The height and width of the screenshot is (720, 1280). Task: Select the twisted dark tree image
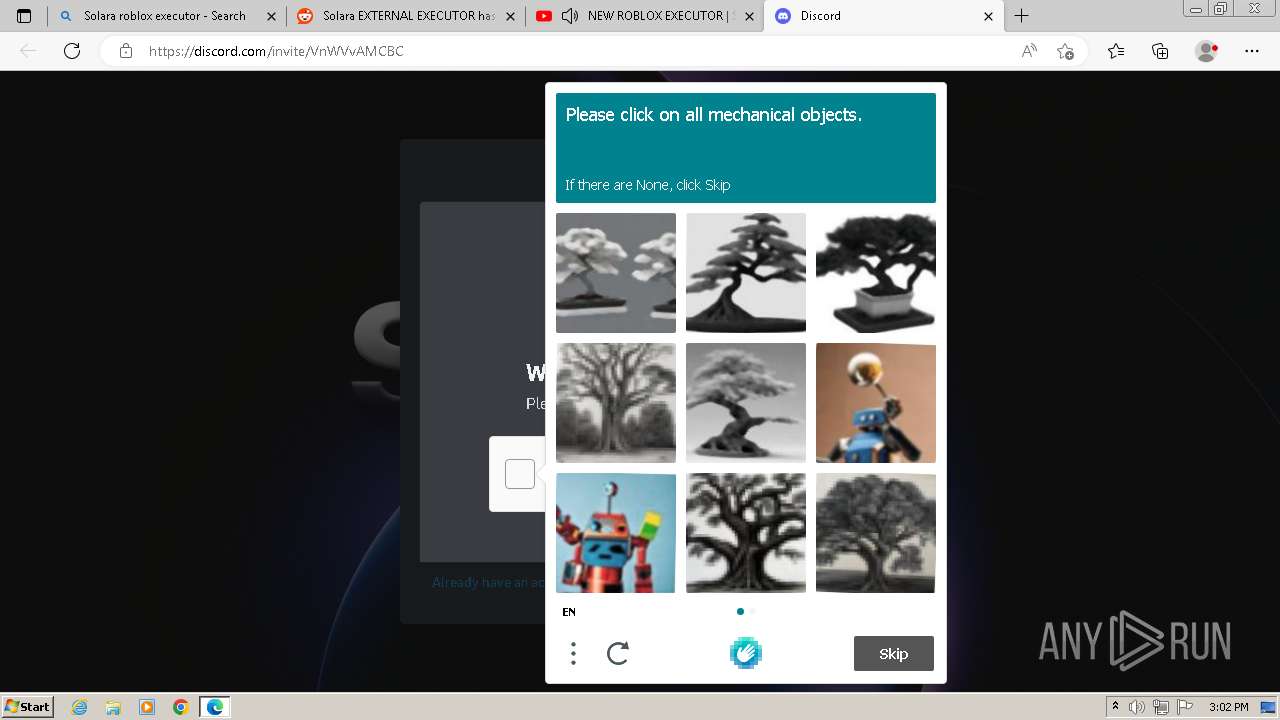[x=746, y=533]
